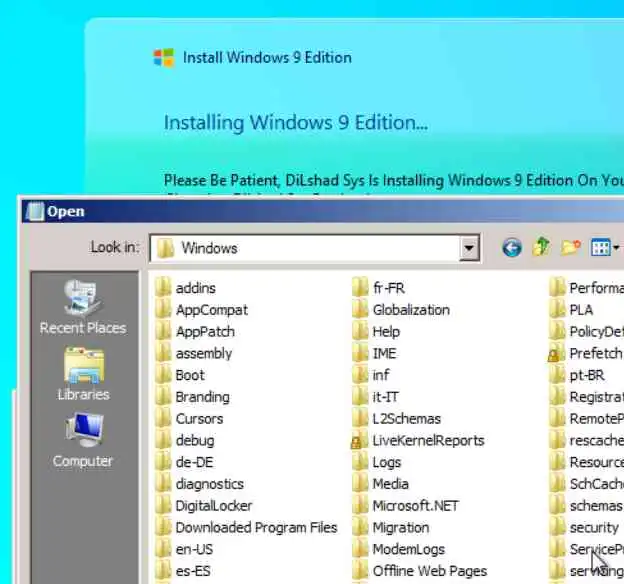Select the Offline Web Pages folder

click(420, 571)
